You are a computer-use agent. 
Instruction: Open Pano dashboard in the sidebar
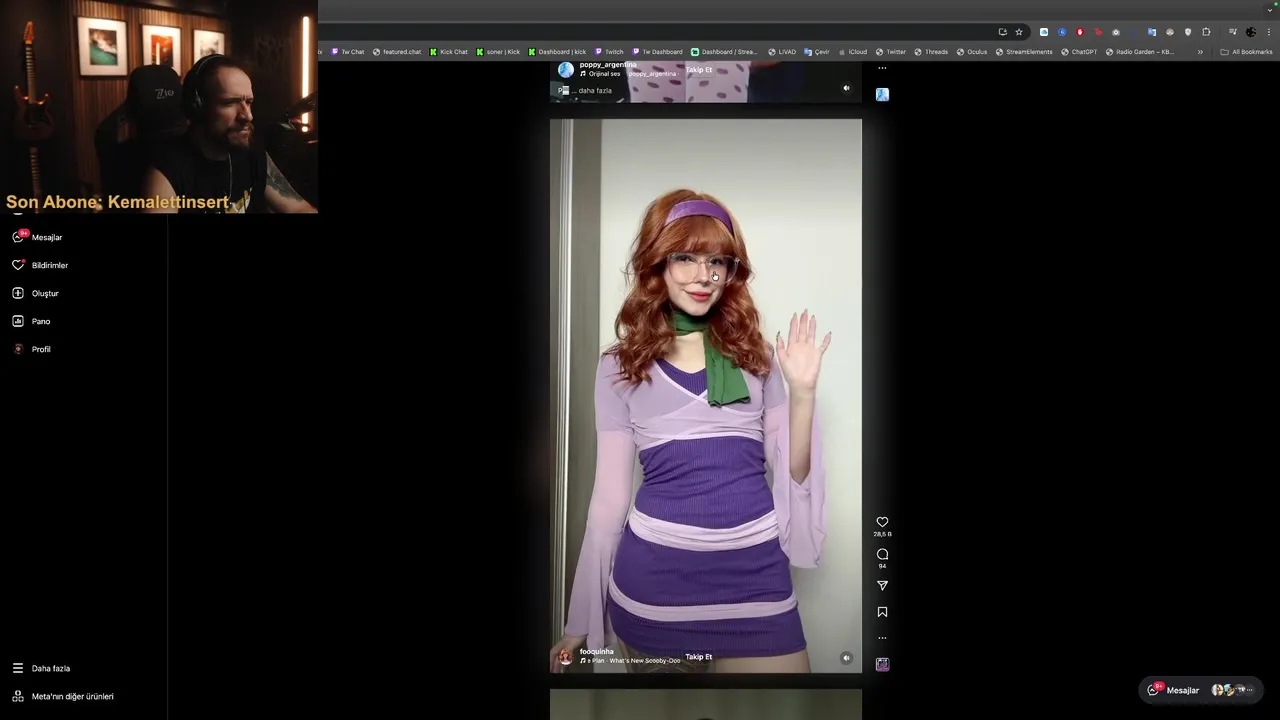pos(31,321)
